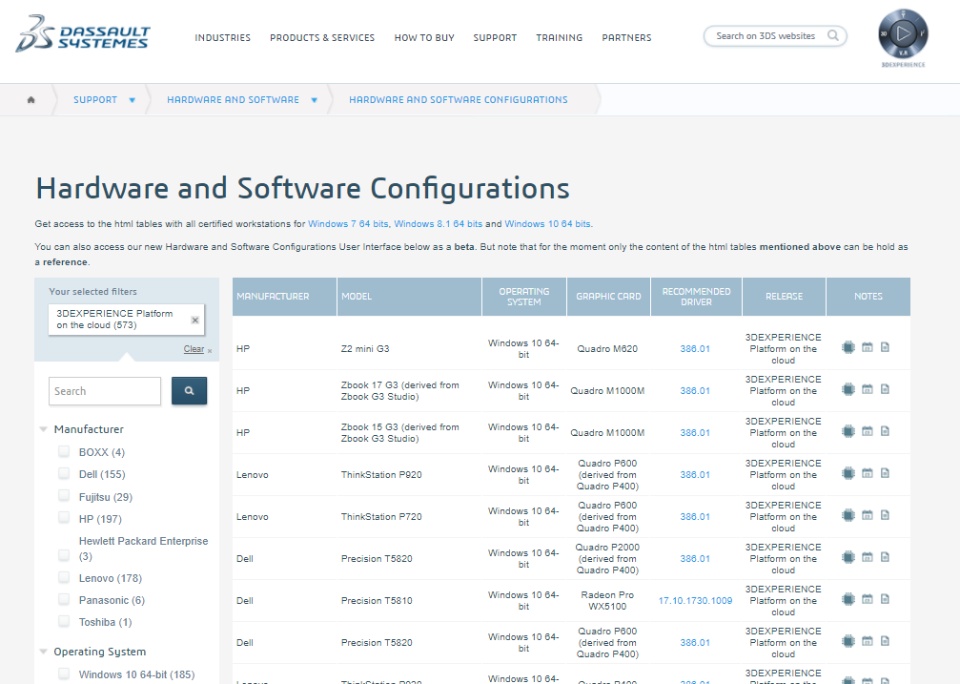This screenshot has width=960, height=684.
Task: Click the Recommended Driver column header
Action: point(696,296)
